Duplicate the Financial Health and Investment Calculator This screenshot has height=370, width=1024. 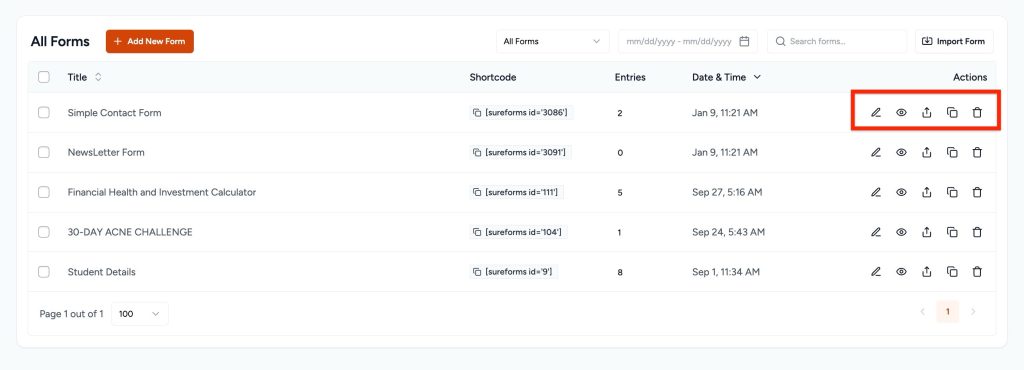952,193
